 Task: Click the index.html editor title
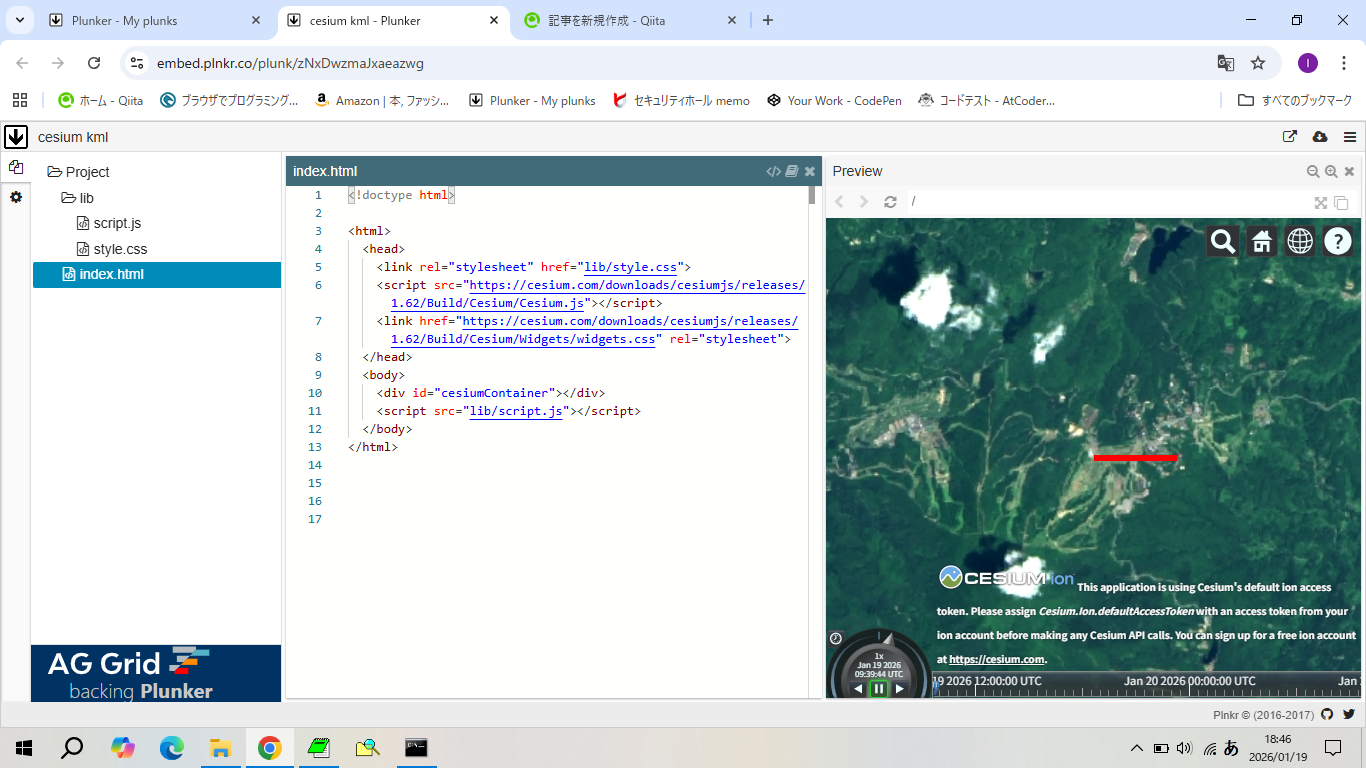click(x=325, y=171)
